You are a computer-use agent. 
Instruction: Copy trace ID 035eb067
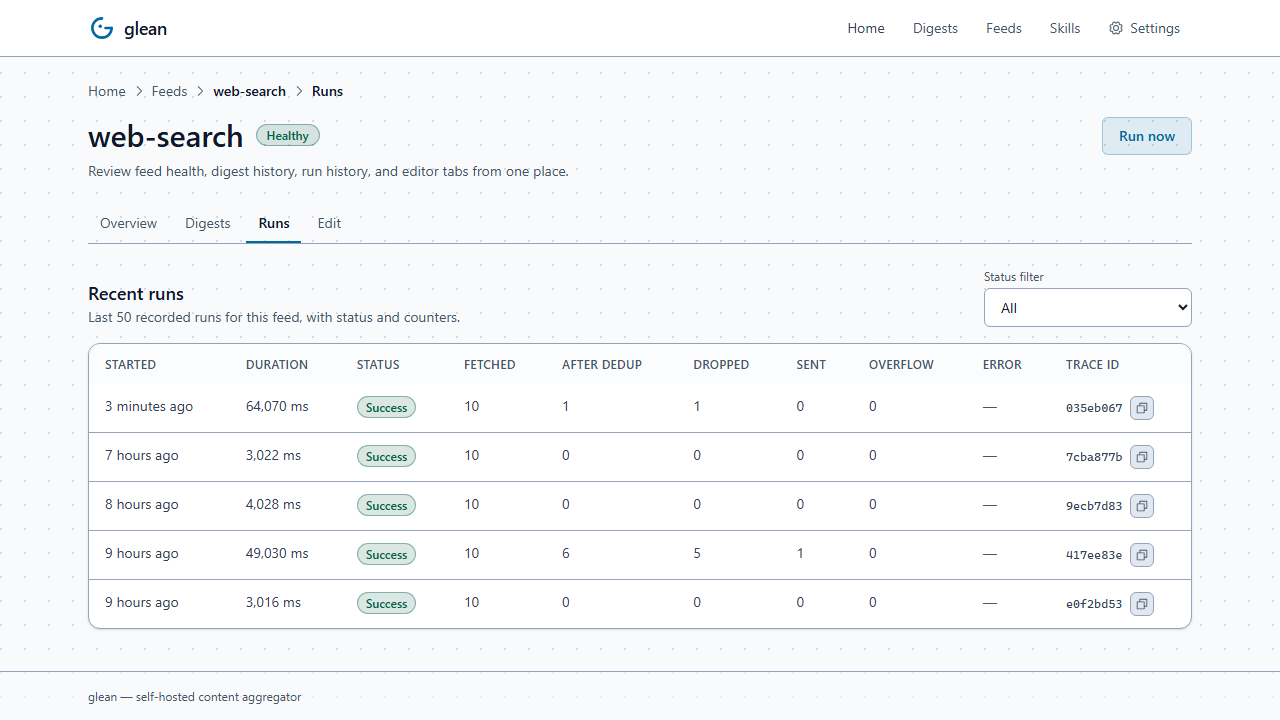(x=1141, y=408)
